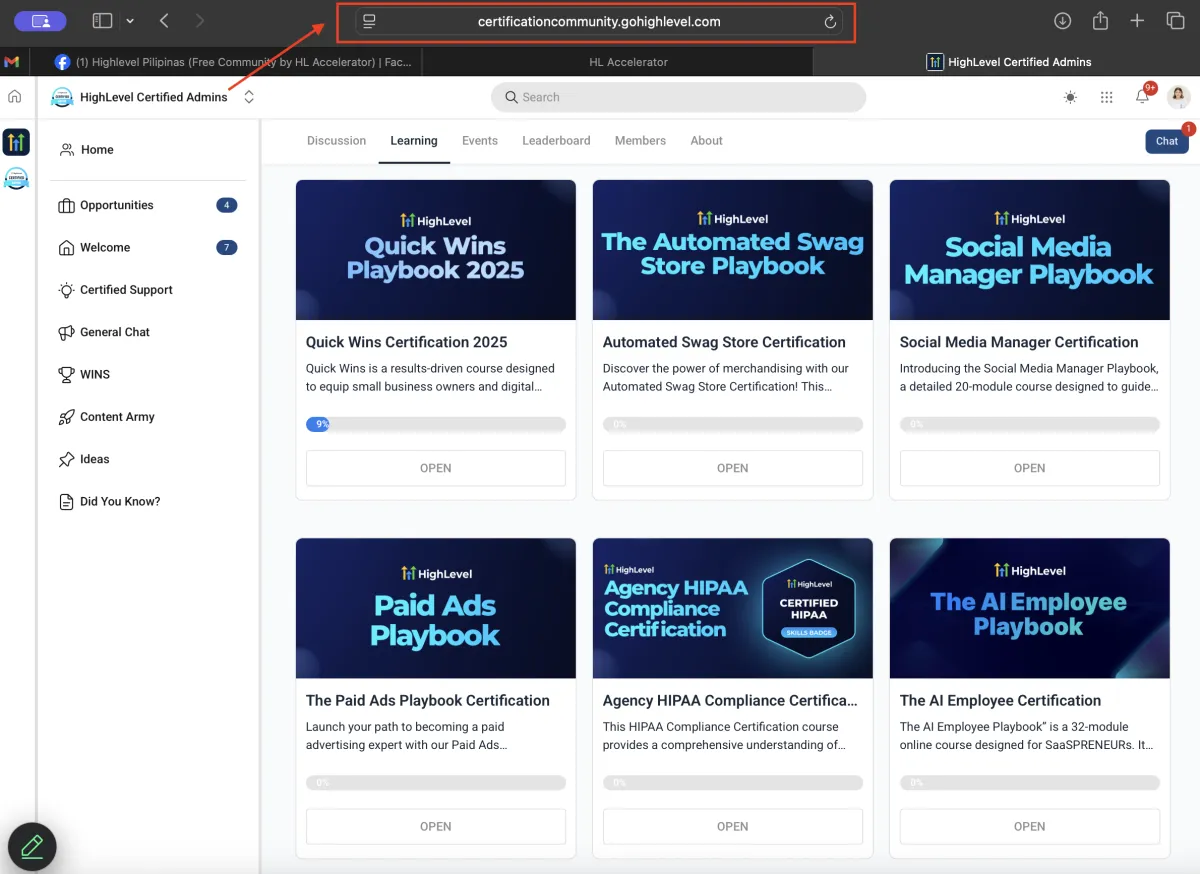Click the Safari page reload icon
The width and height of the screenshot is (1200, 874).
[830, 22]
